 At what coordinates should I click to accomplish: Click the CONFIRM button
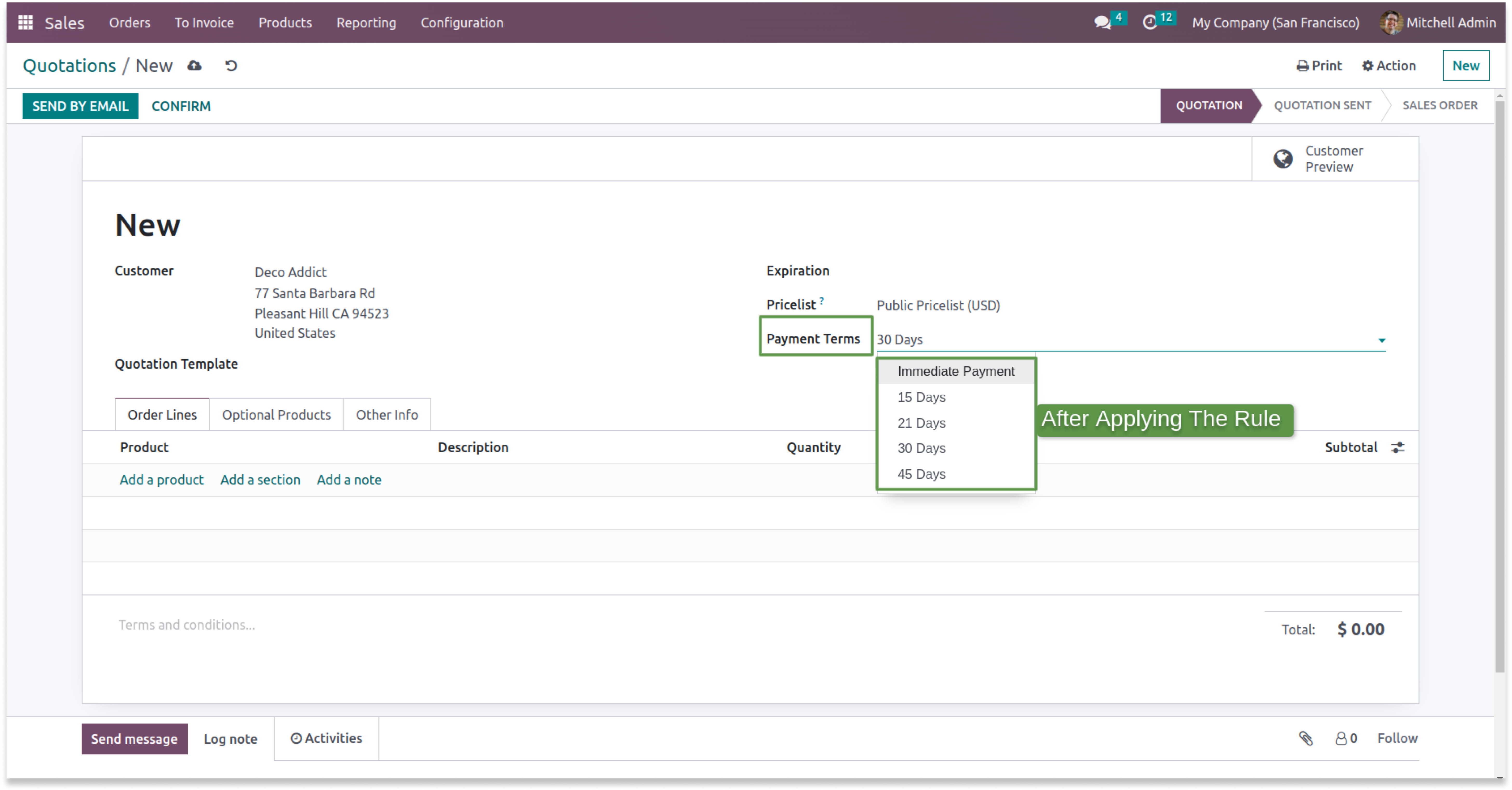click(181, 106)
